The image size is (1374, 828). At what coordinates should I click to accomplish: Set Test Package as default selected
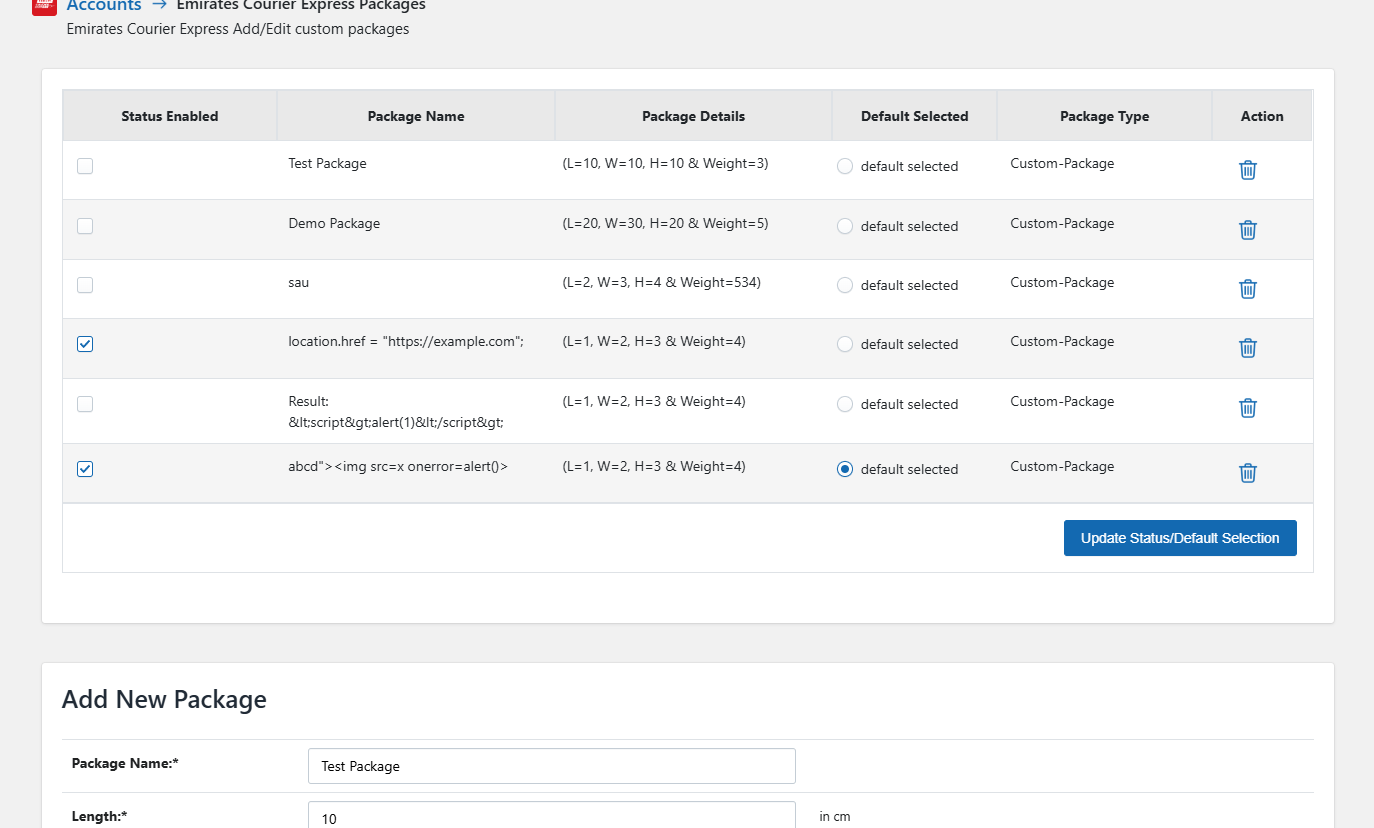(845, 166)
